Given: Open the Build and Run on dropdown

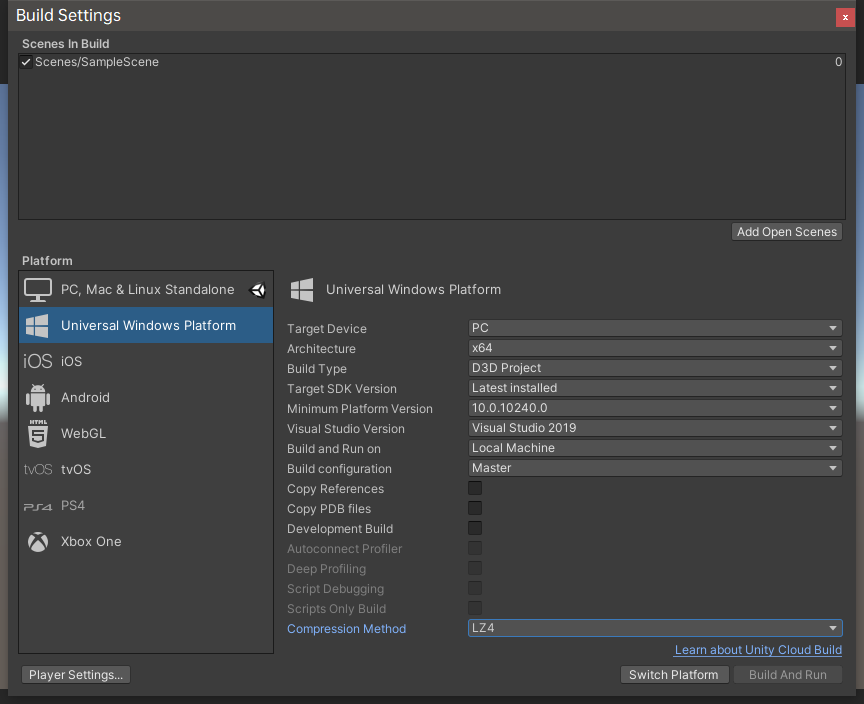Looking at the screenshot, I should pos(655,448).
